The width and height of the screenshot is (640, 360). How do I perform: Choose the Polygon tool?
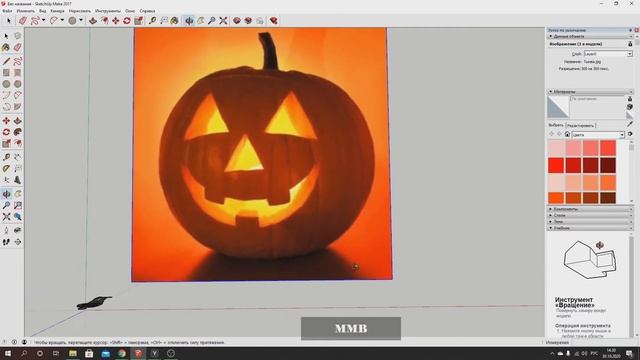[18, 84]
